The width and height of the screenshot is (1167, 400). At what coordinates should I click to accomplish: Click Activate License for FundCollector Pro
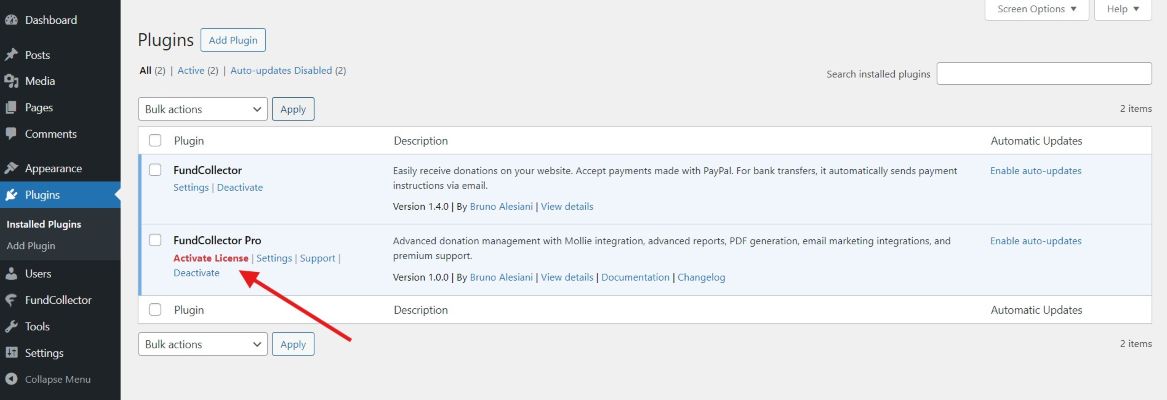click(x=211, y=258)
